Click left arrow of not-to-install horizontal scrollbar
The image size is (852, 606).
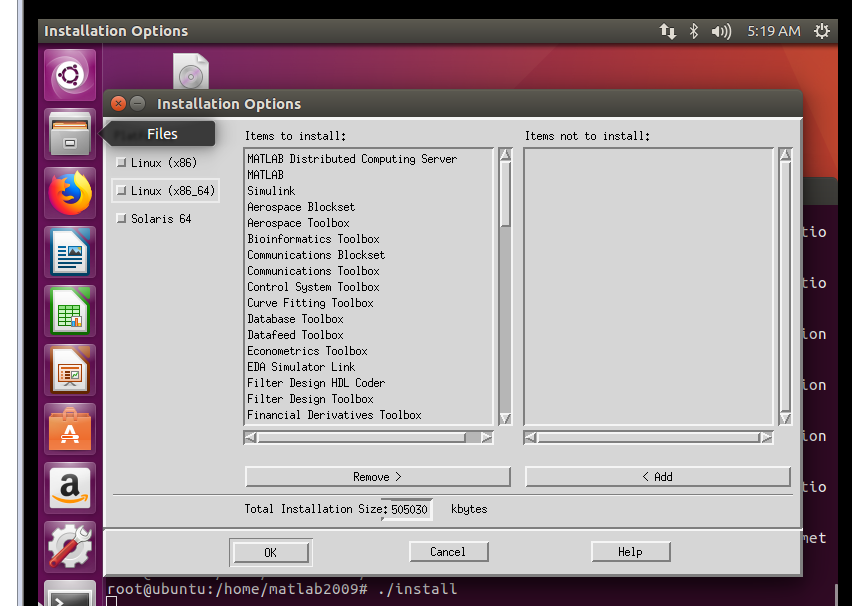[x=530, y=438]
